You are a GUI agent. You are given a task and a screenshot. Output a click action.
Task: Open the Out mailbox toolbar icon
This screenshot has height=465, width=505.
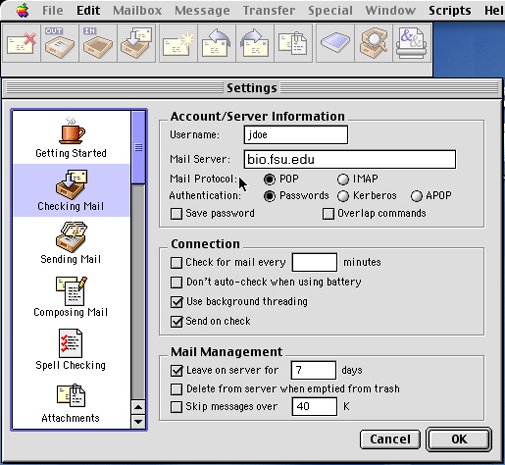pos(60,43)
